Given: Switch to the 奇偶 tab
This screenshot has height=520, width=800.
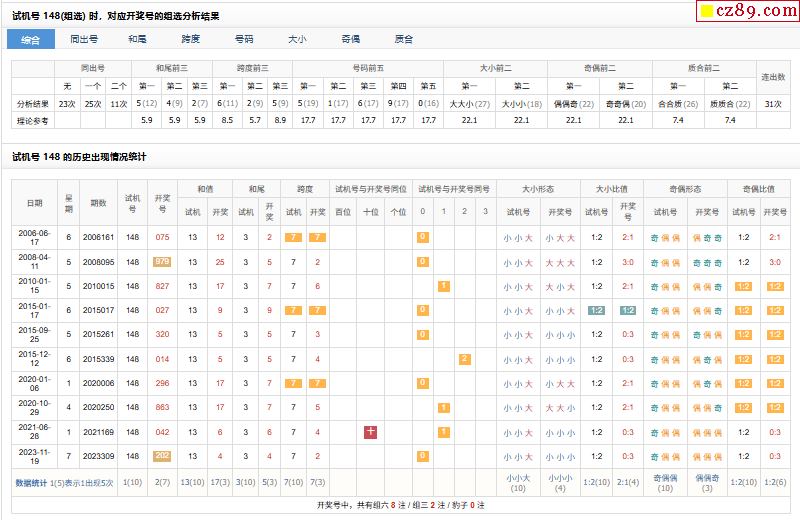Looking at the screenshot, I should [x=351, y=39].
